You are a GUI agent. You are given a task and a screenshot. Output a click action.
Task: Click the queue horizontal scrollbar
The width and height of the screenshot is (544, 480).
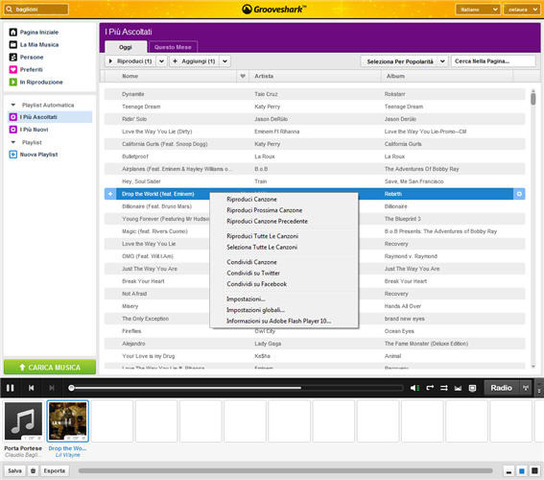pyautogui.click(x=285, y=471)
